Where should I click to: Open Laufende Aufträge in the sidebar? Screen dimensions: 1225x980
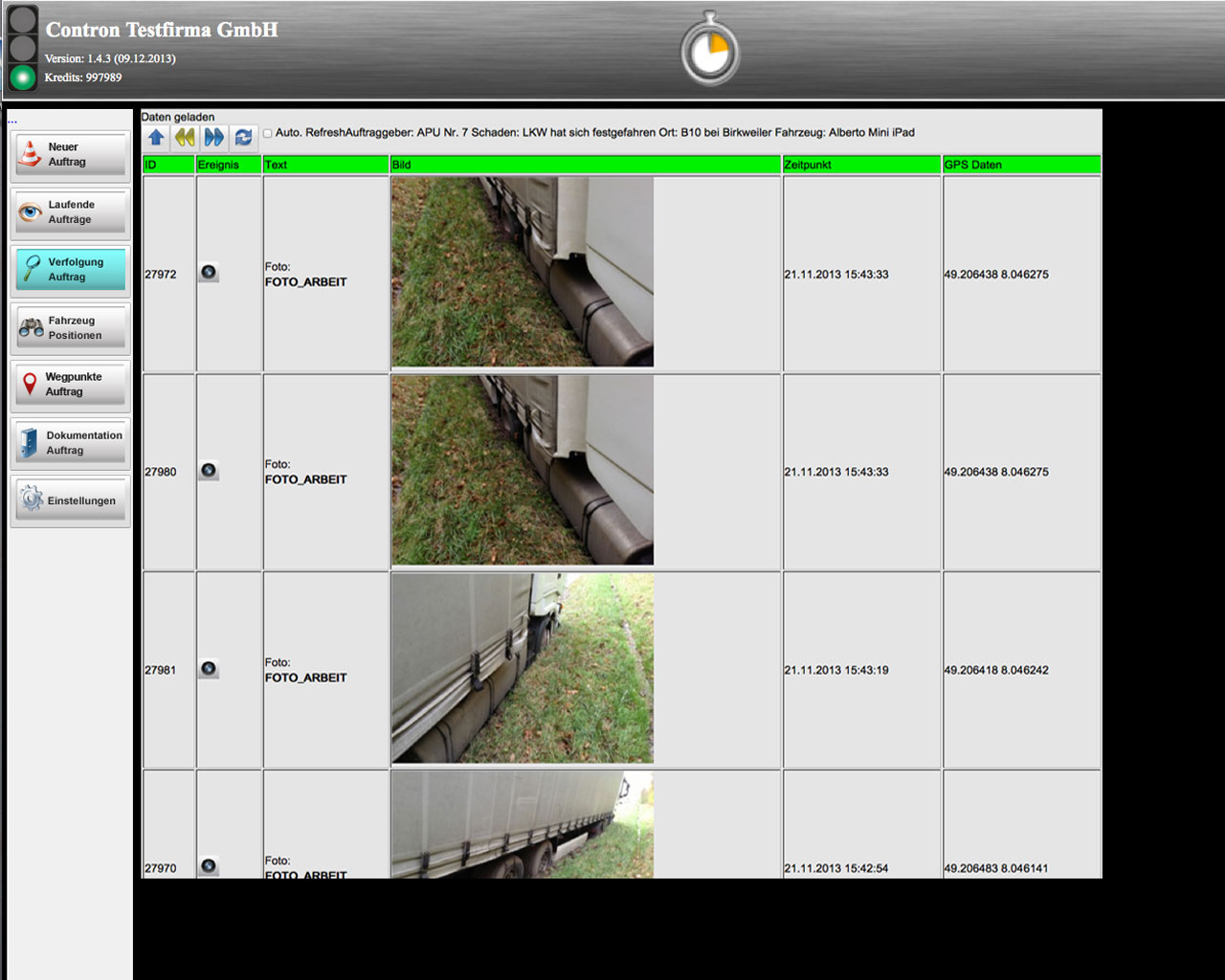tap(70, 212)
